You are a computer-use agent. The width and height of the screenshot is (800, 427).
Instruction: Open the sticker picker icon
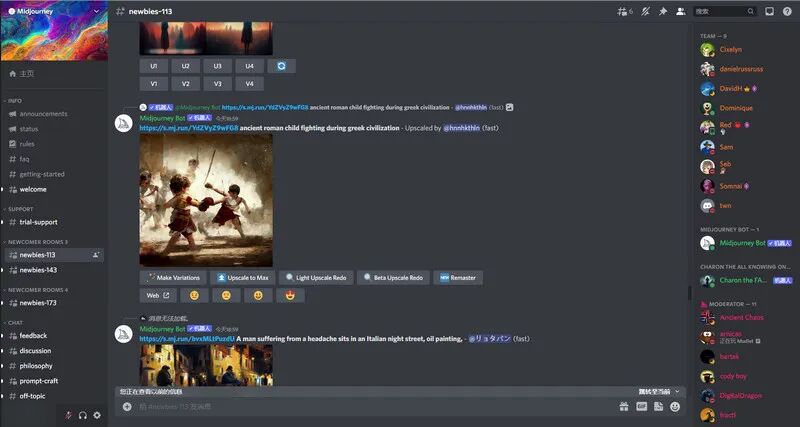658,407
